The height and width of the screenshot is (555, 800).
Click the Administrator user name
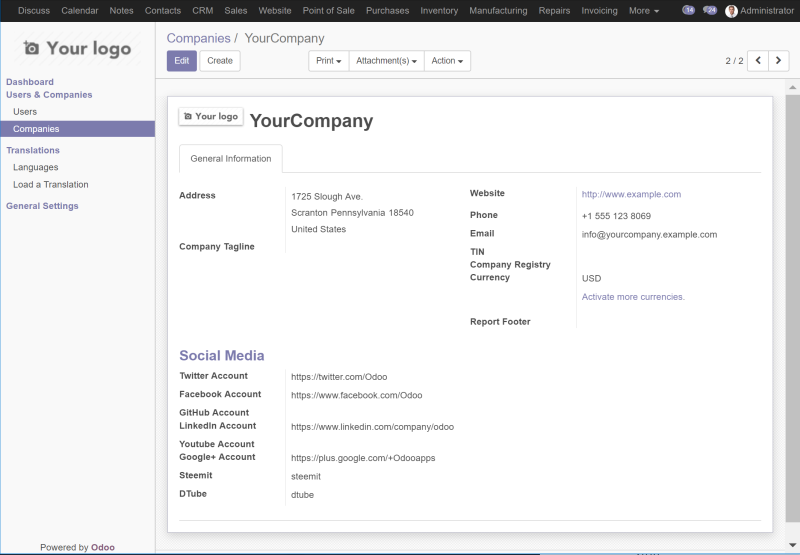tap(767, 11)
